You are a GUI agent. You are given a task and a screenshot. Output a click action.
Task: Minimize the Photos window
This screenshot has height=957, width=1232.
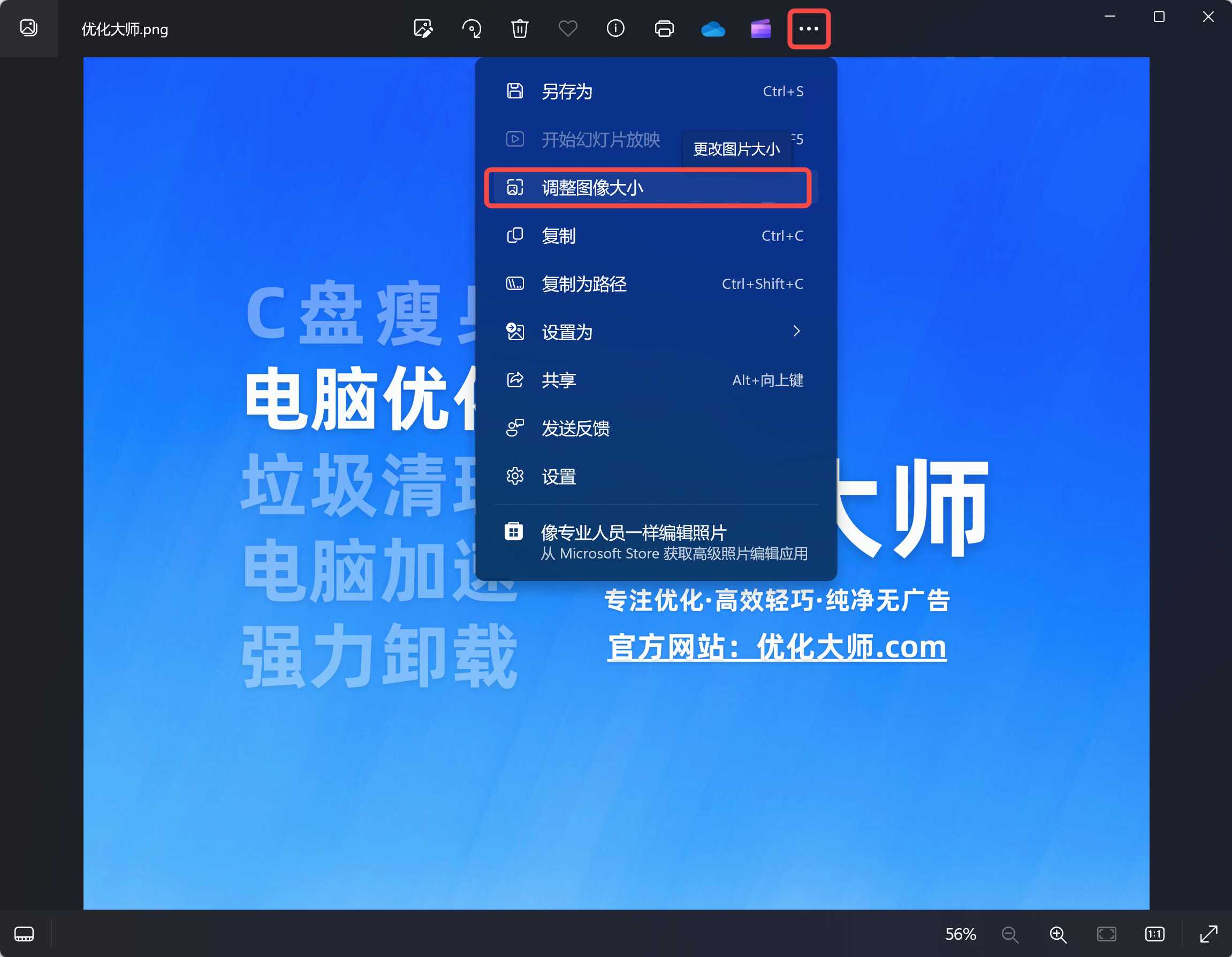[x=1109, y=17]
